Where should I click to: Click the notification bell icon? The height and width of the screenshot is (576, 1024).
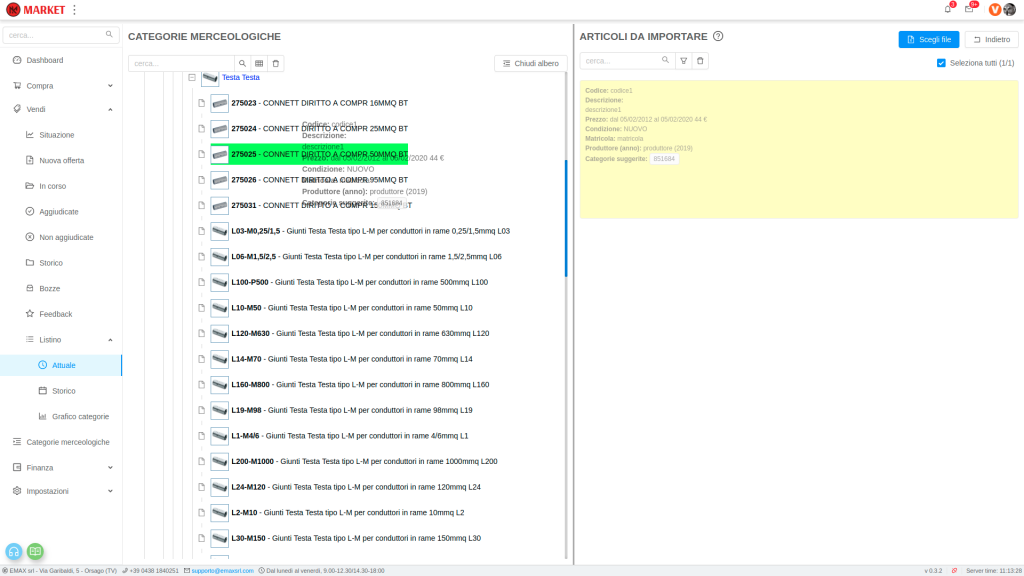947,9
